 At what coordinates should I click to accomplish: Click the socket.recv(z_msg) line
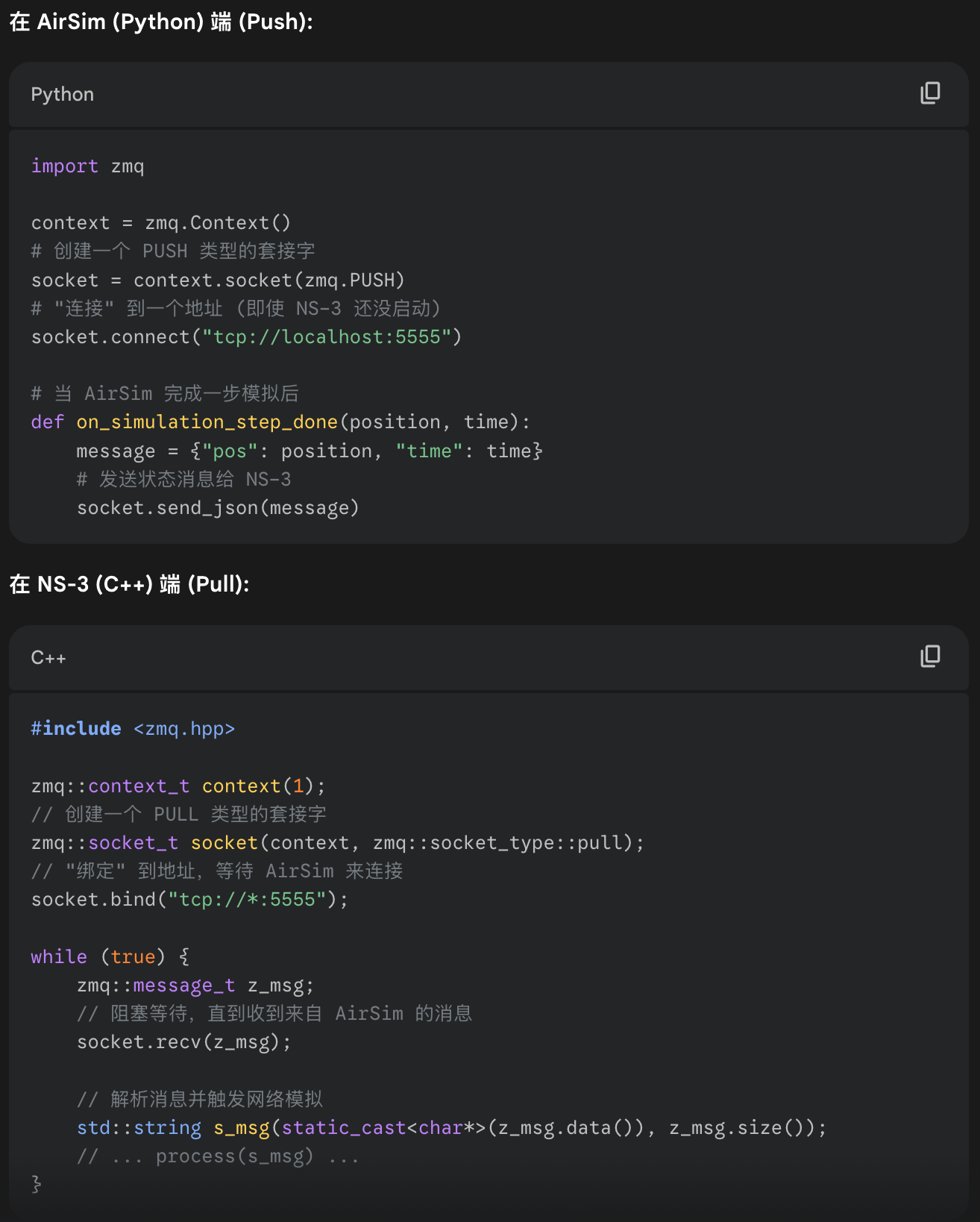(183, 1042)
